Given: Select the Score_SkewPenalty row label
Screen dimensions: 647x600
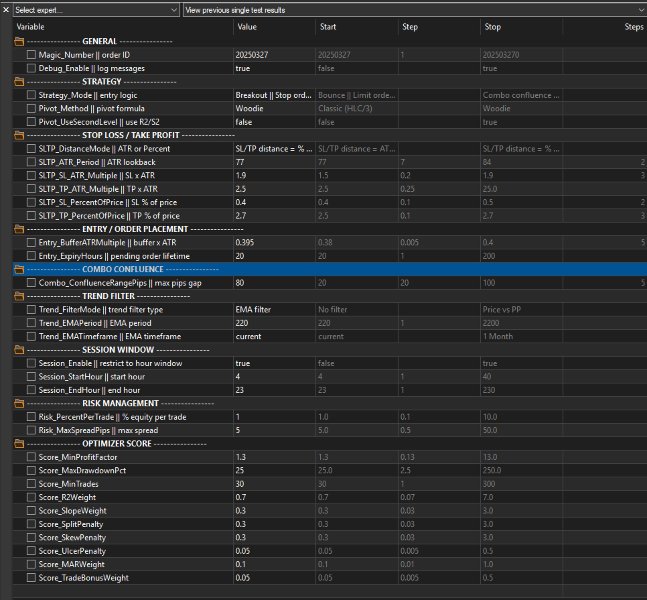Looking at the screenshot, I should coord(72,538).
